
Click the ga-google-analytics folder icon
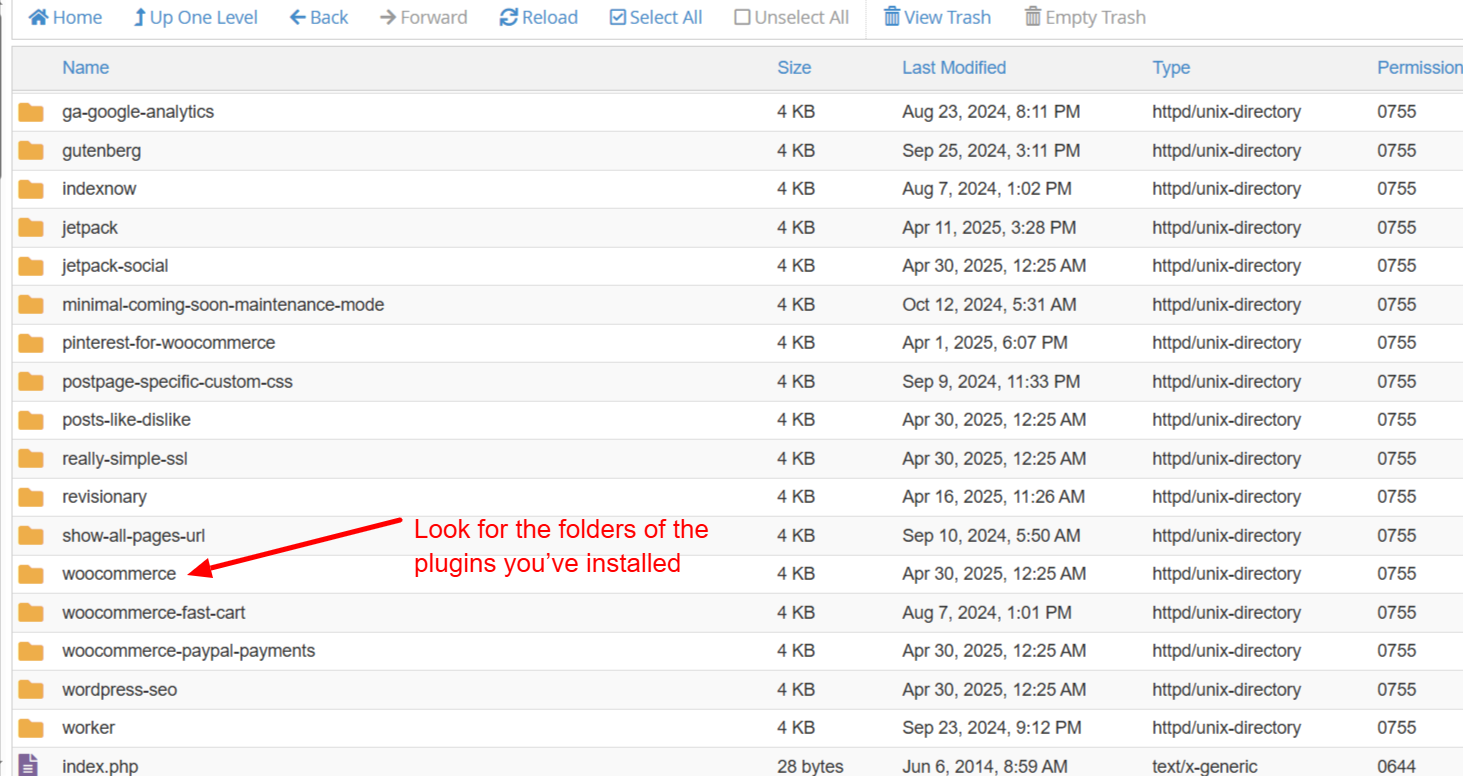click(31, 112)
